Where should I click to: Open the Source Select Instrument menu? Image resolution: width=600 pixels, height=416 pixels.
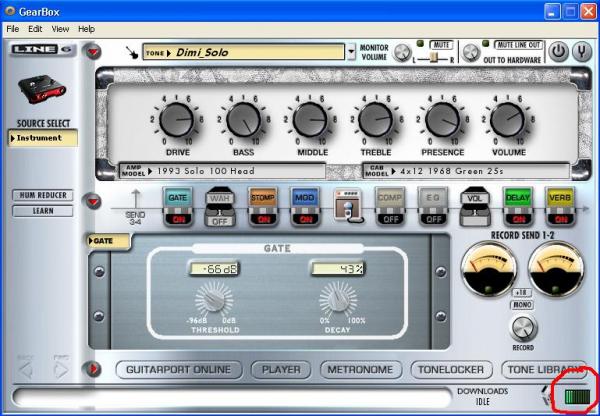point(43,138)
